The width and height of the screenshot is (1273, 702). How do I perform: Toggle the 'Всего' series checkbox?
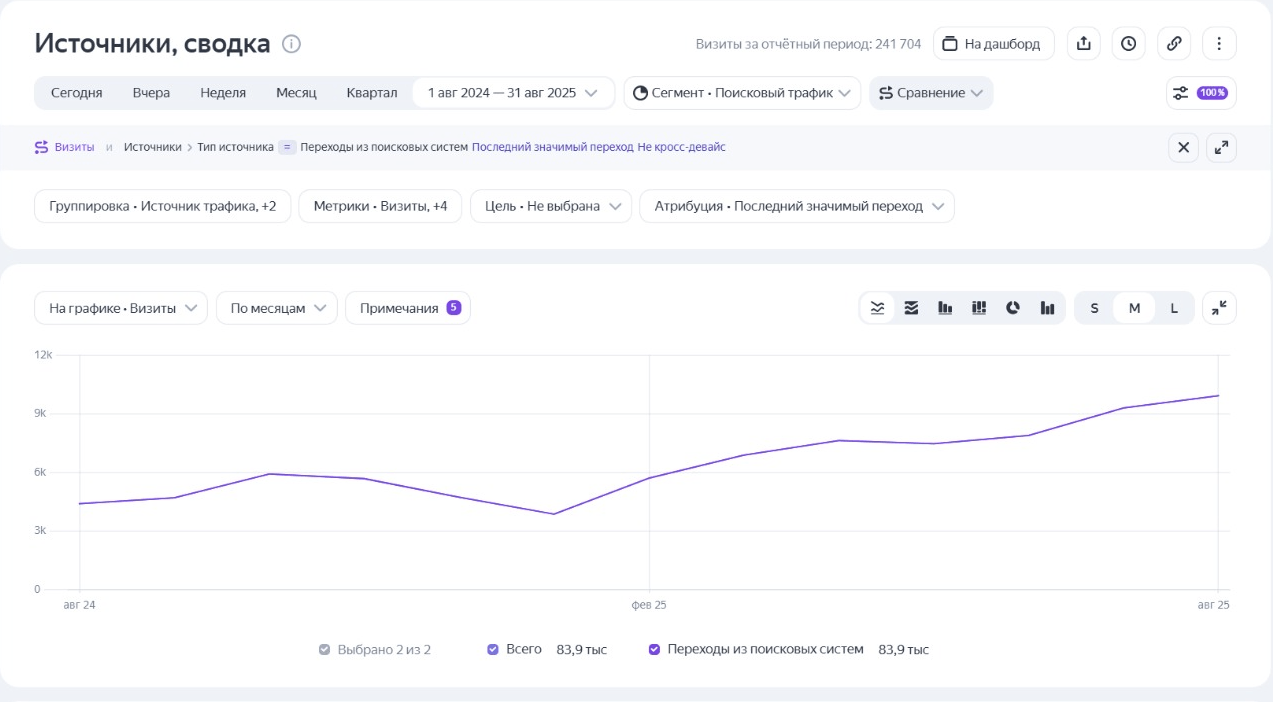click(x=493, y=650)
